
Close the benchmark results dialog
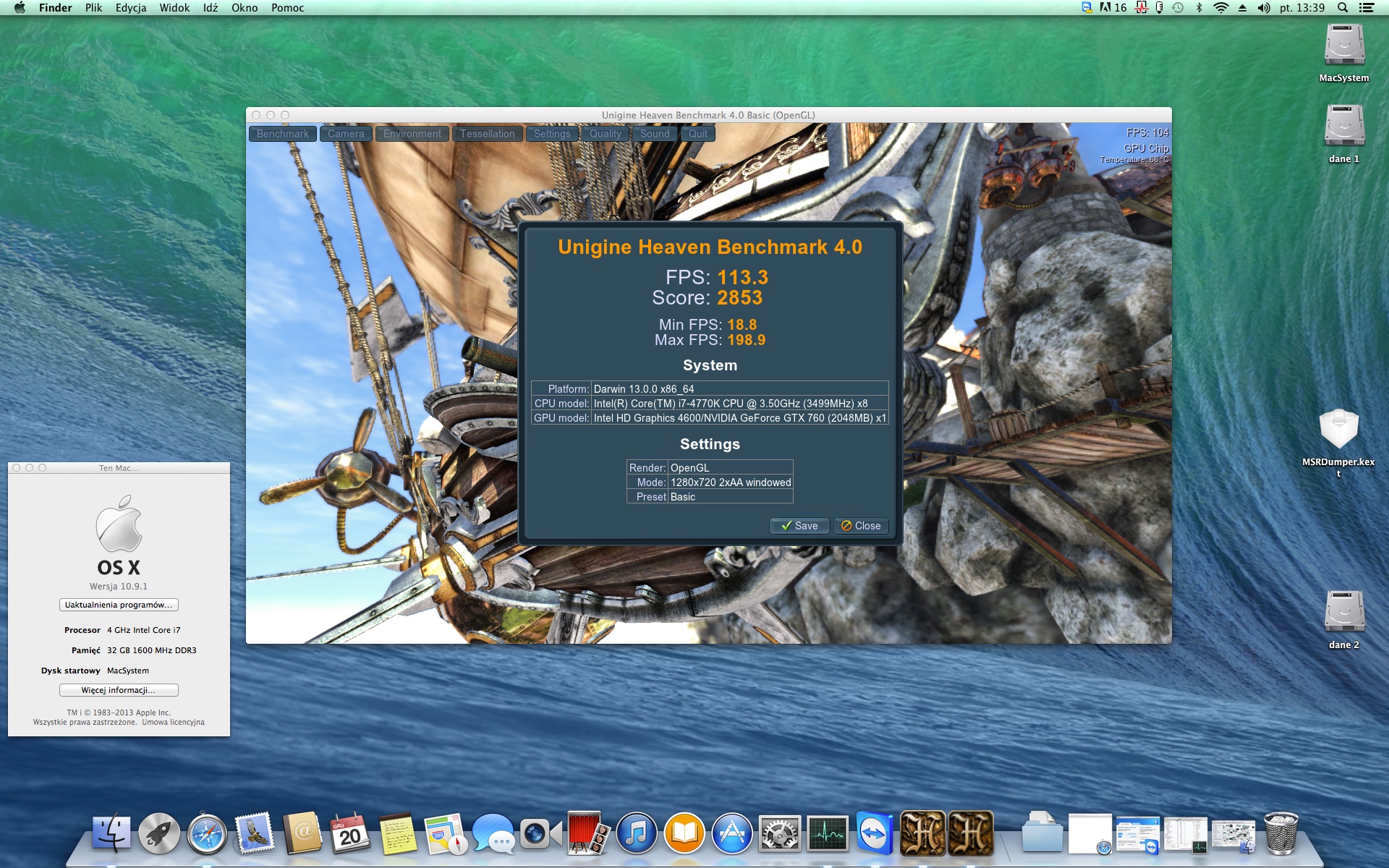(x=861, y=526)
